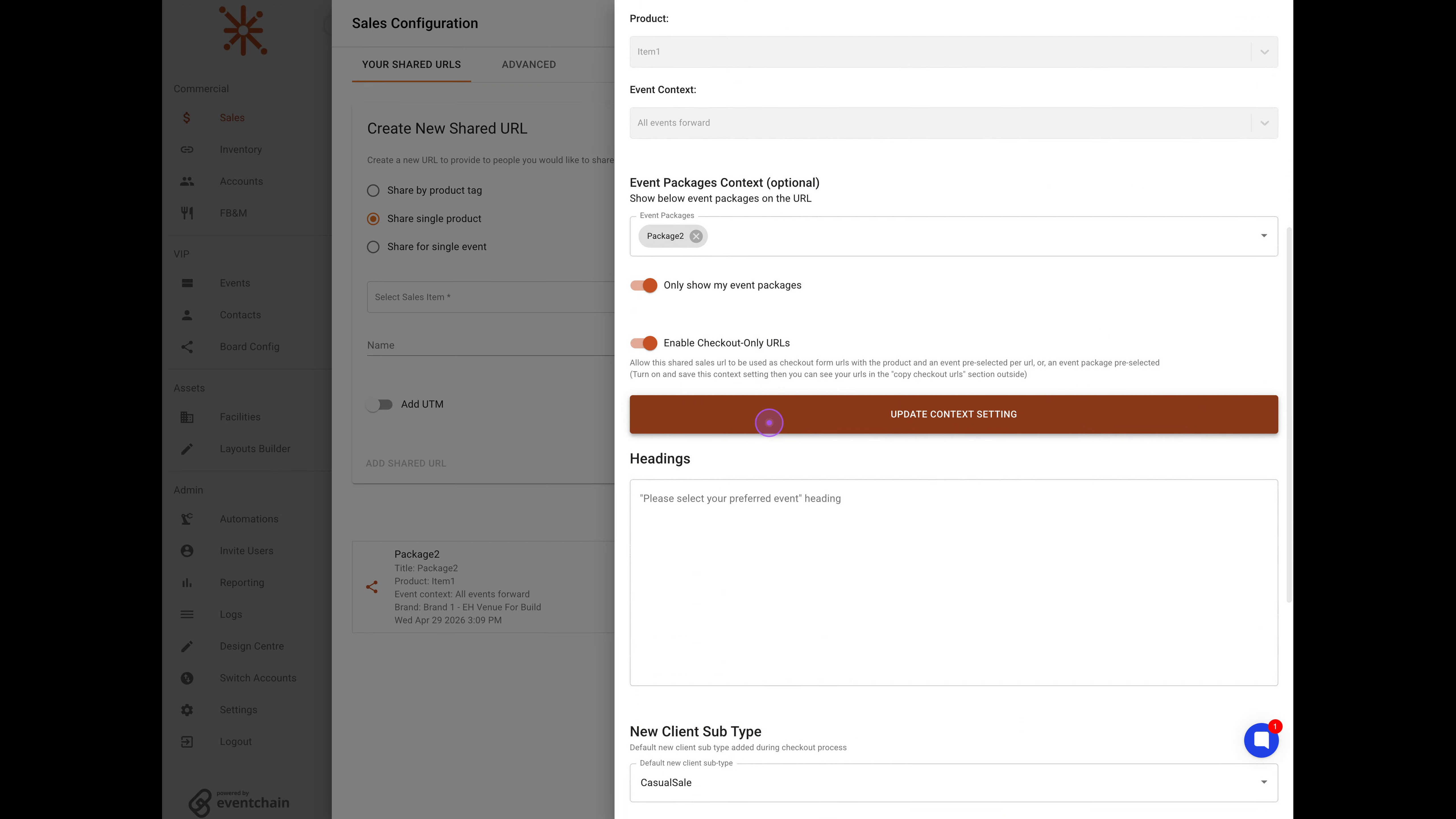Toggle the Add UTM switch
The image size is (1456, 819).
click(x=379, y=405)
